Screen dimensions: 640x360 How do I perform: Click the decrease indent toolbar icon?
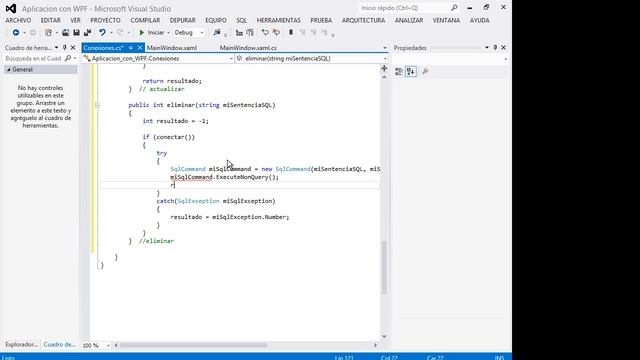[x=239, y=32]
